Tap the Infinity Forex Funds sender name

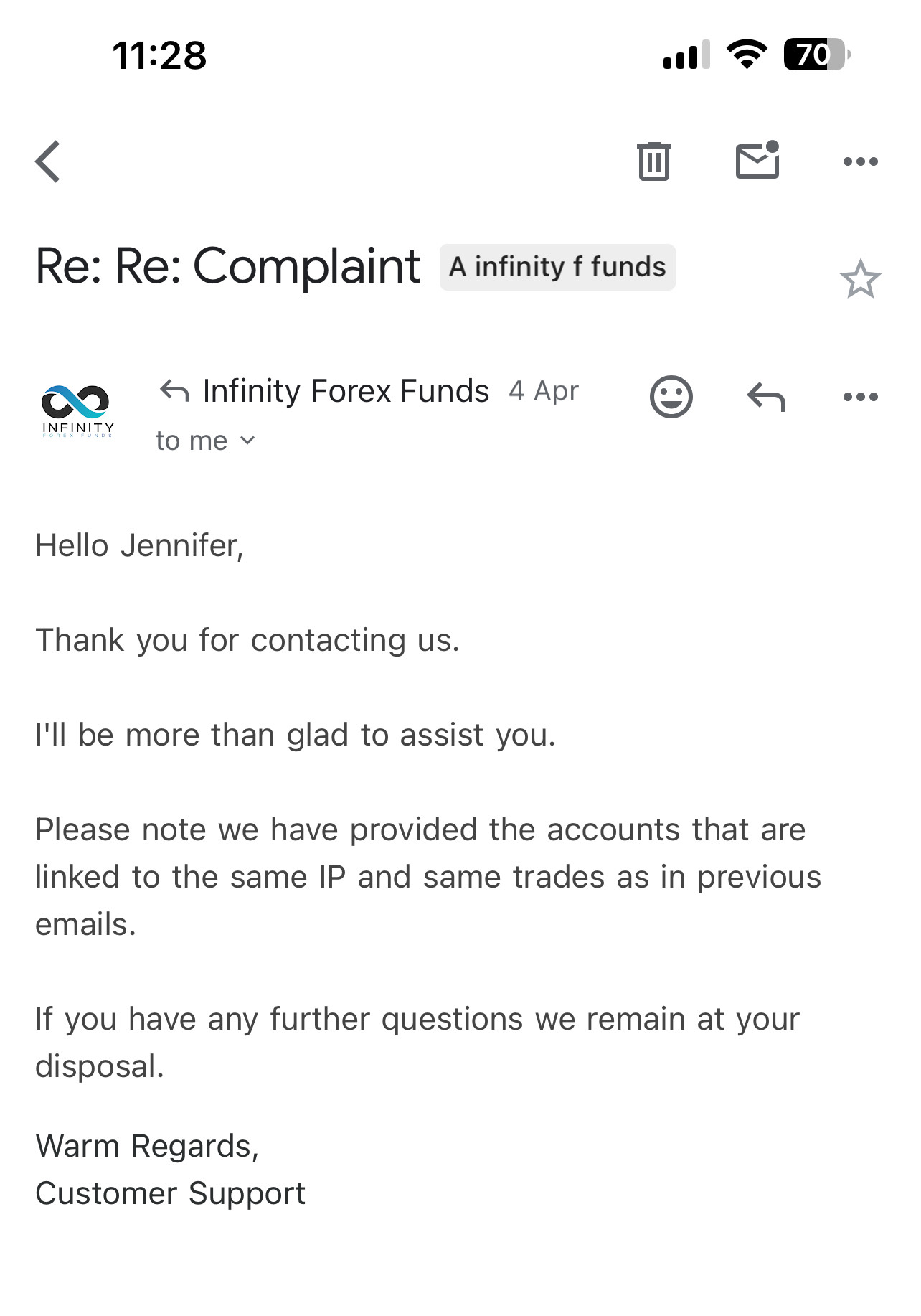[x=346, y=391]
